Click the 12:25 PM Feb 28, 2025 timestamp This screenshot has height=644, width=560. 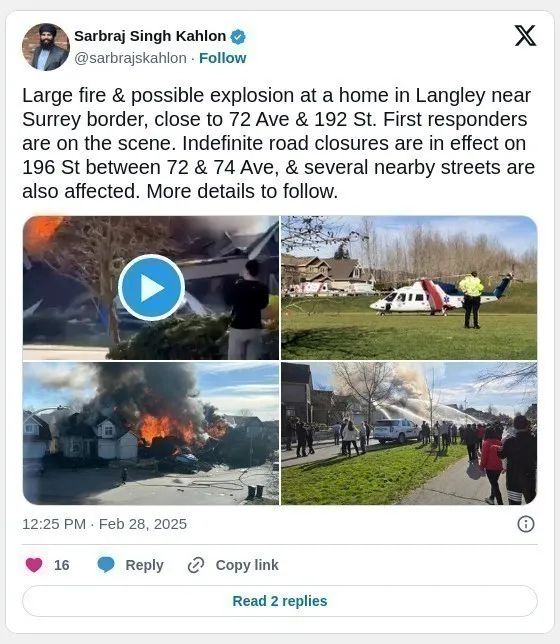coord(104,524)
